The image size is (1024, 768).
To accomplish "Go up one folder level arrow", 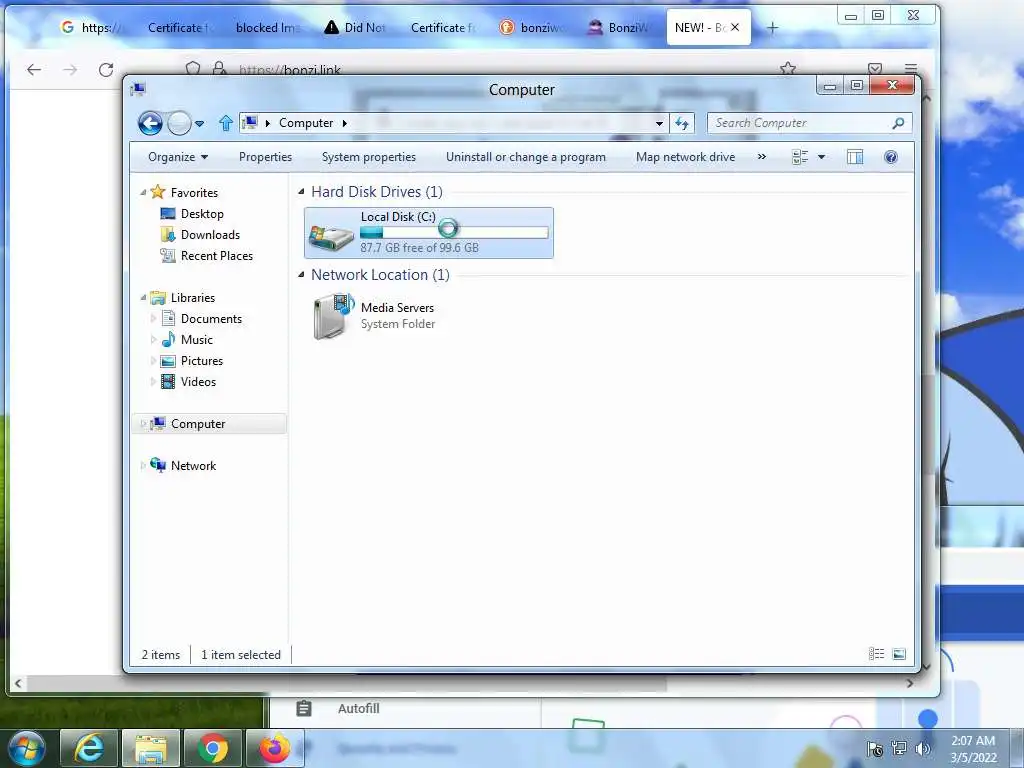I will 226,123.
